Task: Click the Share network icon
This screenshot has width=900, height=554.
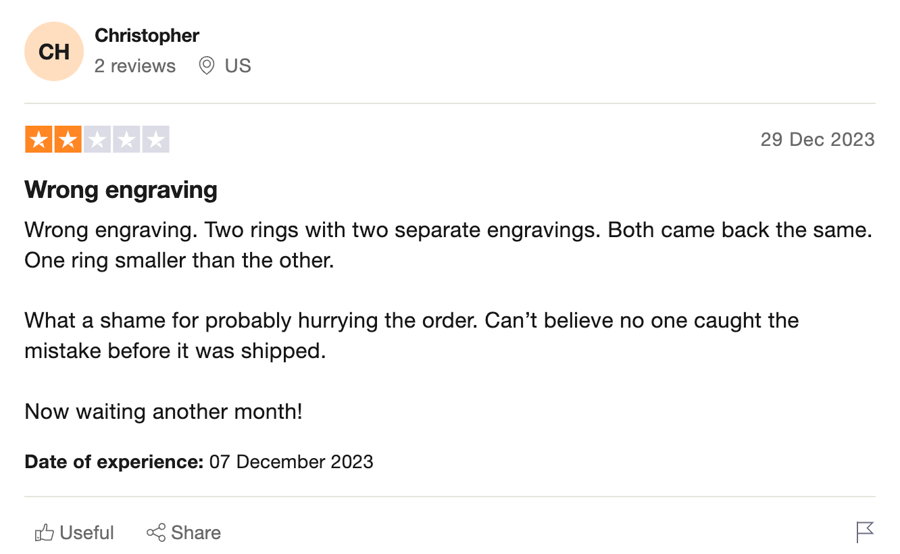Action: pos(156,533)
